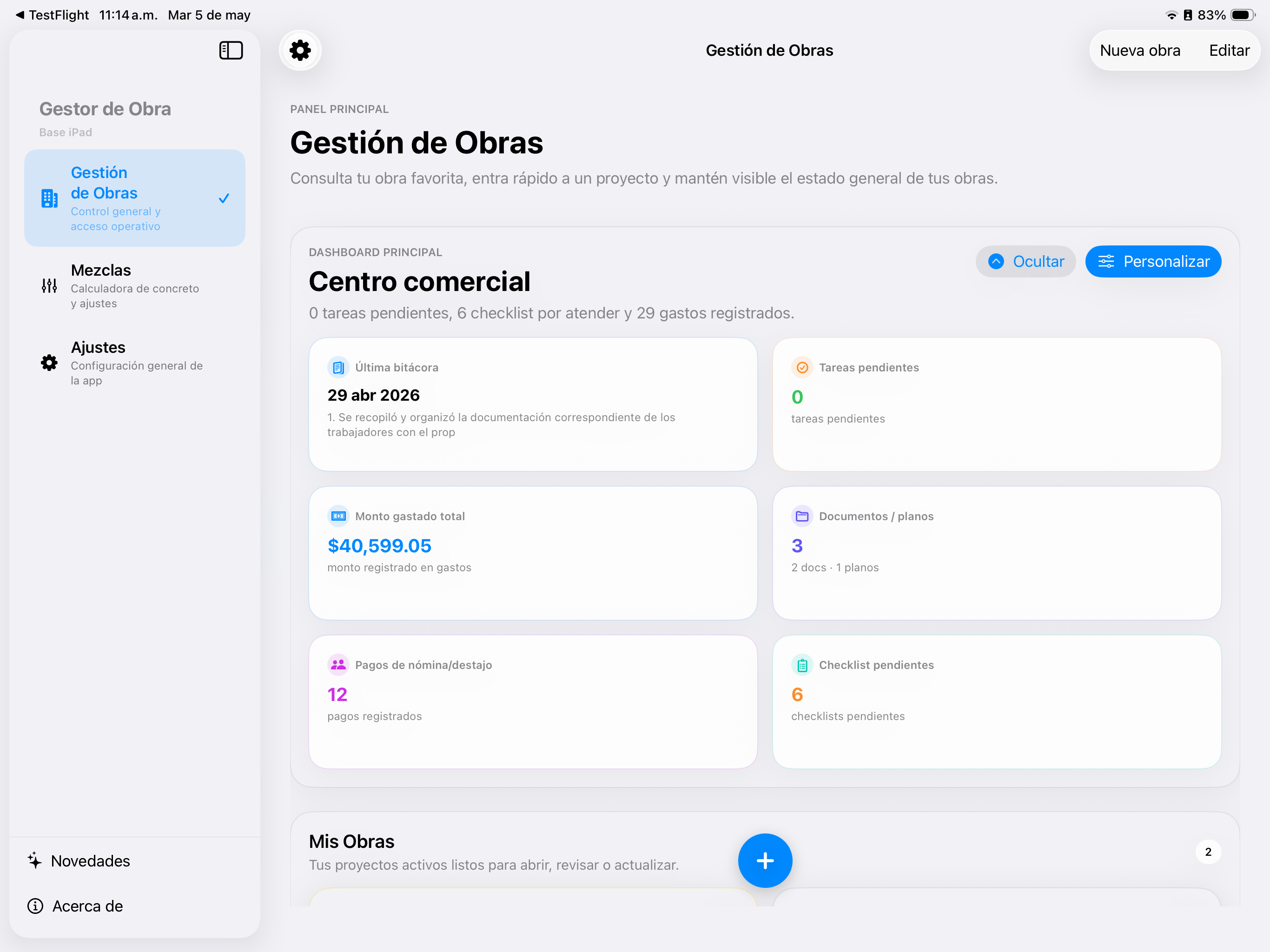Image resolution: width=1270 pixels, height=952 pixels.
Task: Click the Wi-Fi icon in status bar
Action: click(1171, 15)
